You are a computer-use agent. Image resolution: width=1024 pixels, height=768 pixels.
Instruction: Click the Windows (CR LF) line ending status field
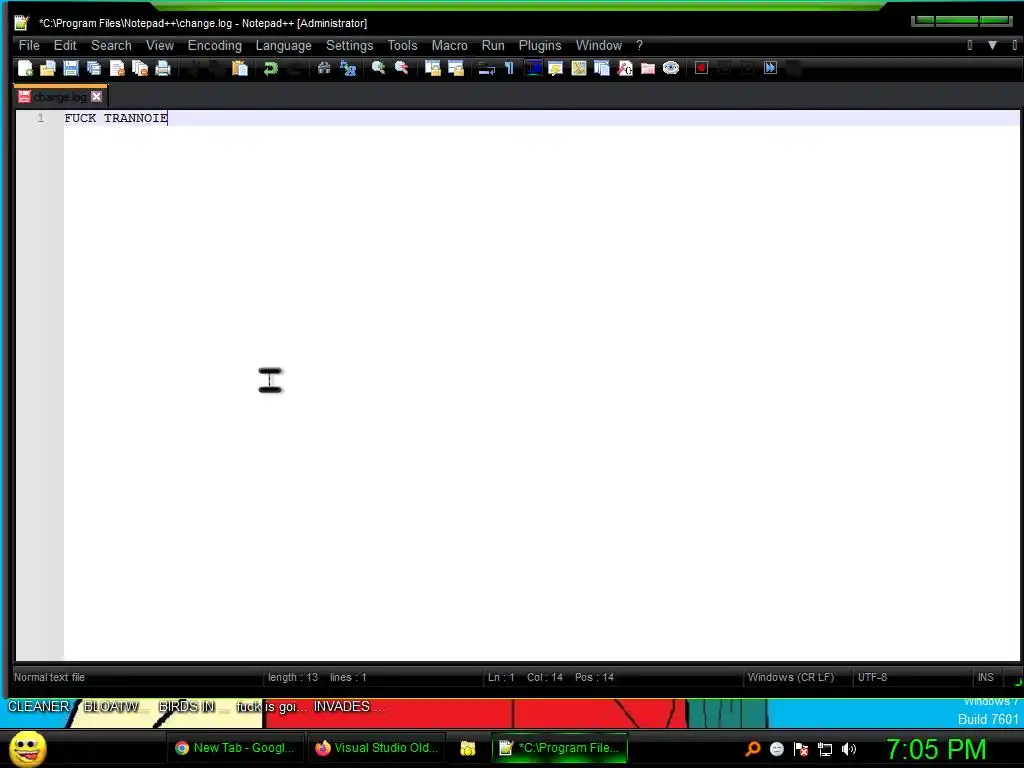(x=791, y=677)
